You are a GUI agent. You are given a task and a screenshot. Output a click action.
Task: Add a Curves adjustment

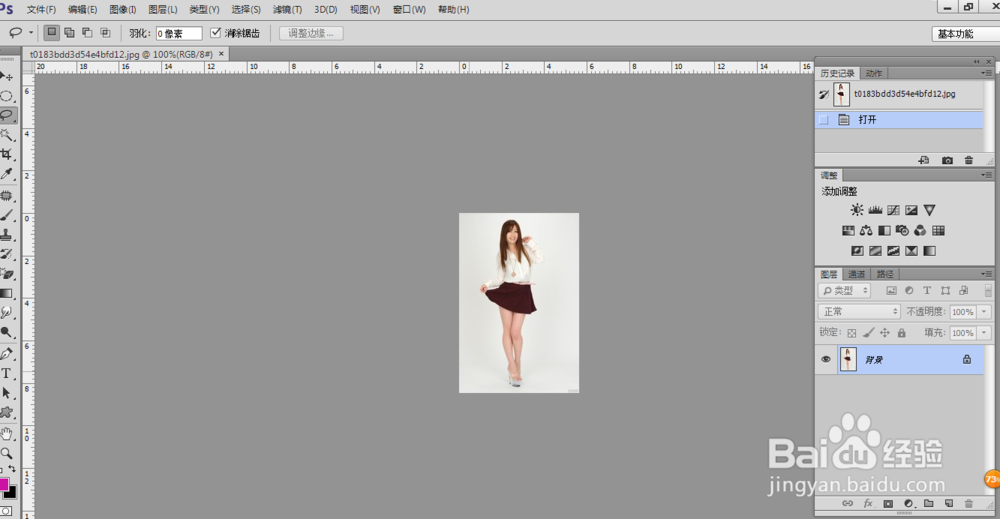893,210
